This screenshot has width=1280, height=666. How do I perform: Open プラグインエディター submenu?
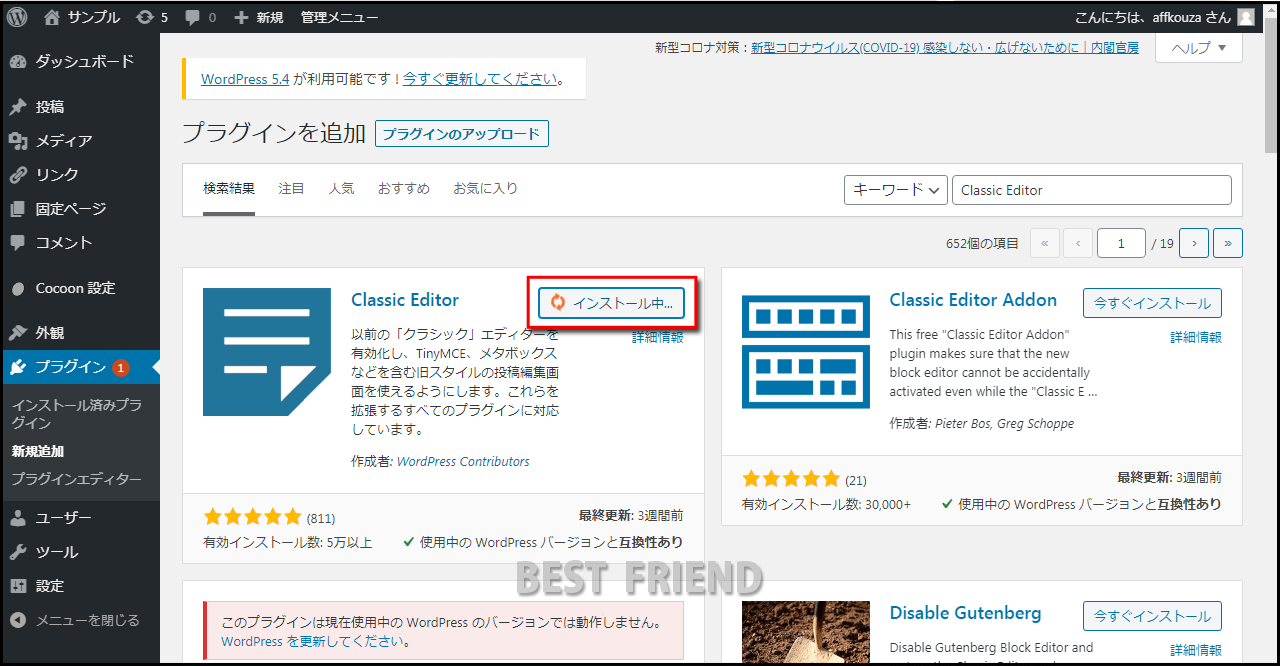(x=76, y=479)
